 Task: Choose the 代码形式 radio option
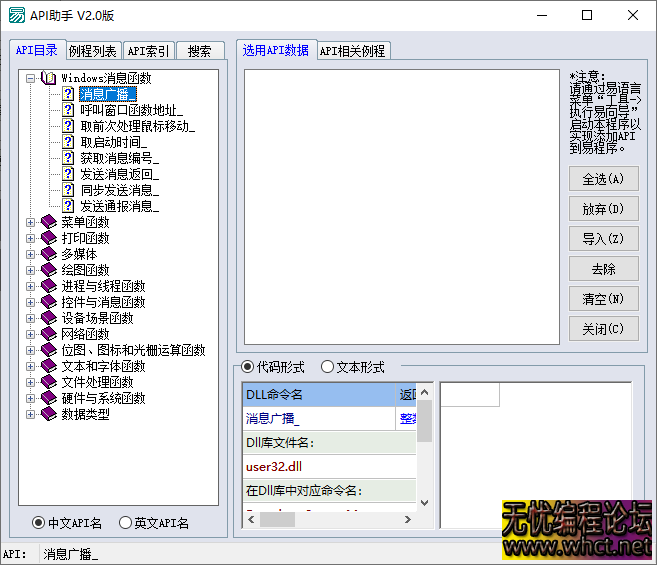[x=248, y=367]
